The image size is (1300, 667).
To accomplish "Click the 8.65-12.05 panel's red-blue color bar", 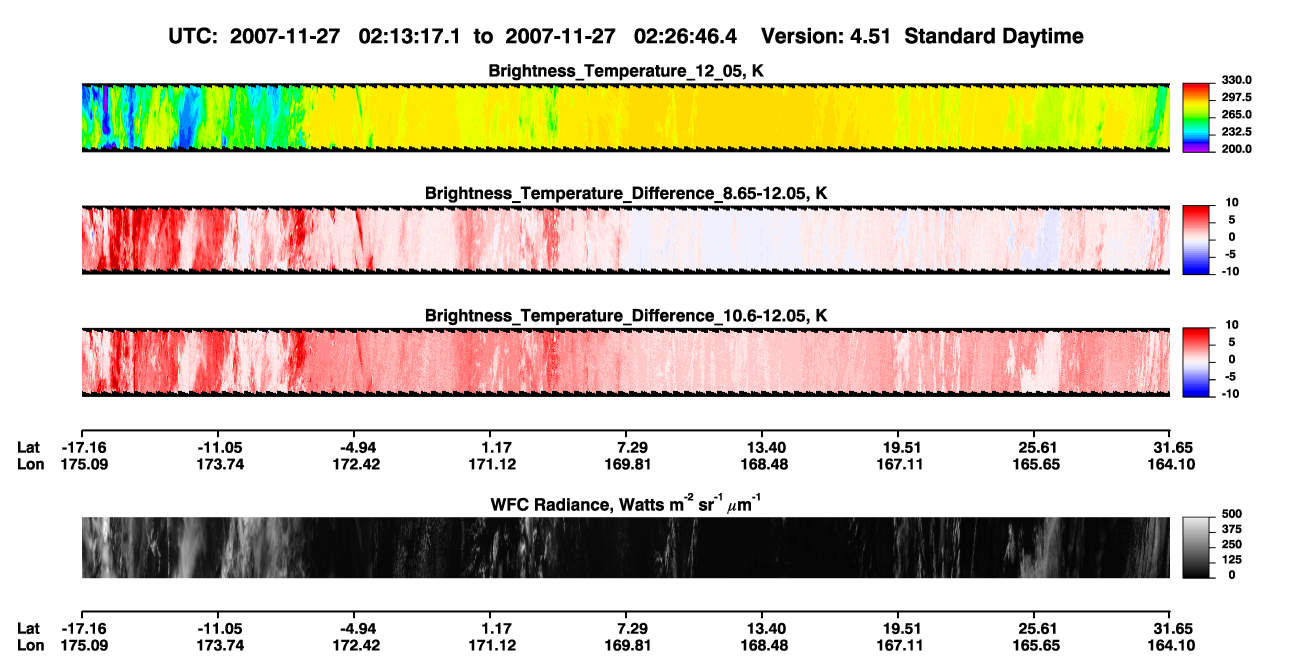I will point(1195,240).
